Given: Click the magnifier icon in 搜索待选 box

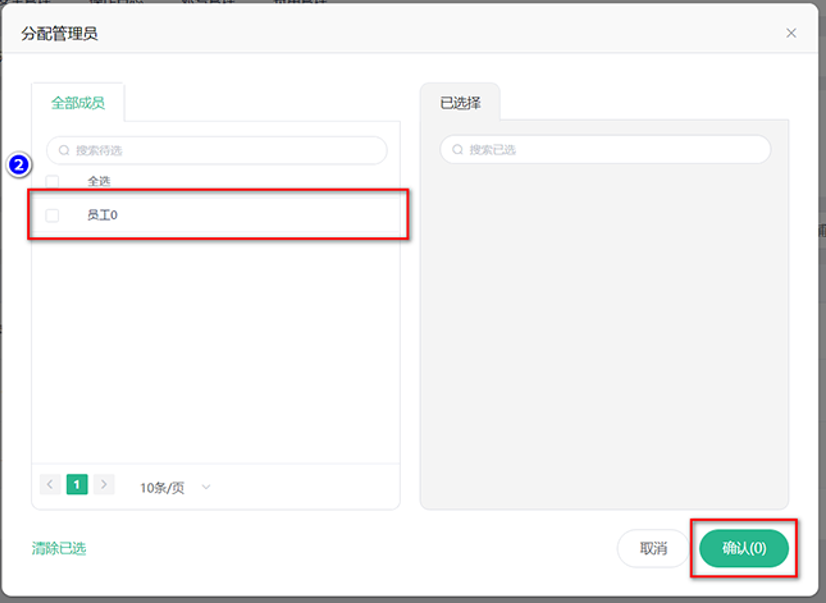Looking at the screenshot, I should [65, 150].
